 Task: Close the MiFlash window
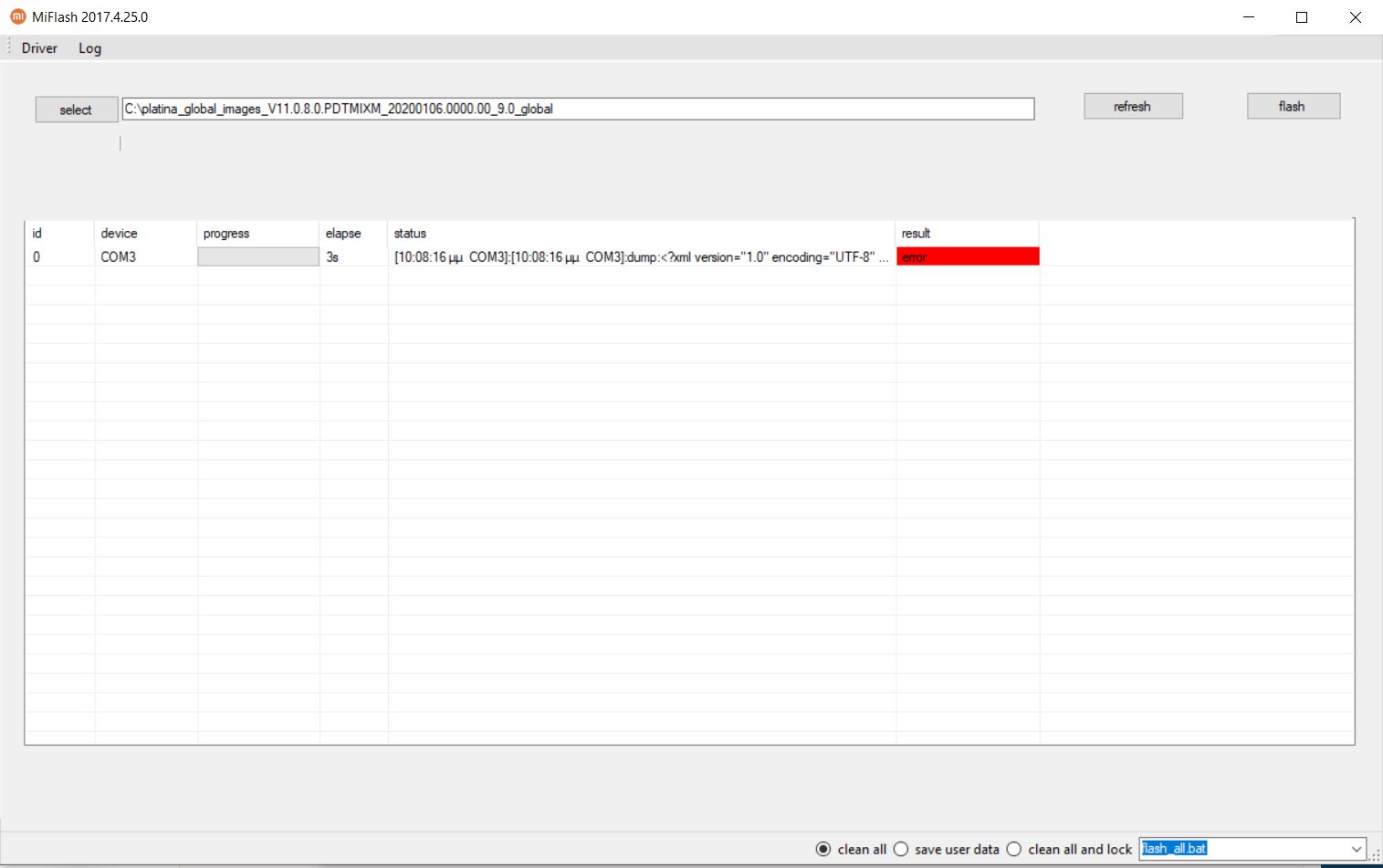pyautogui.click(x=1356, y=17)
